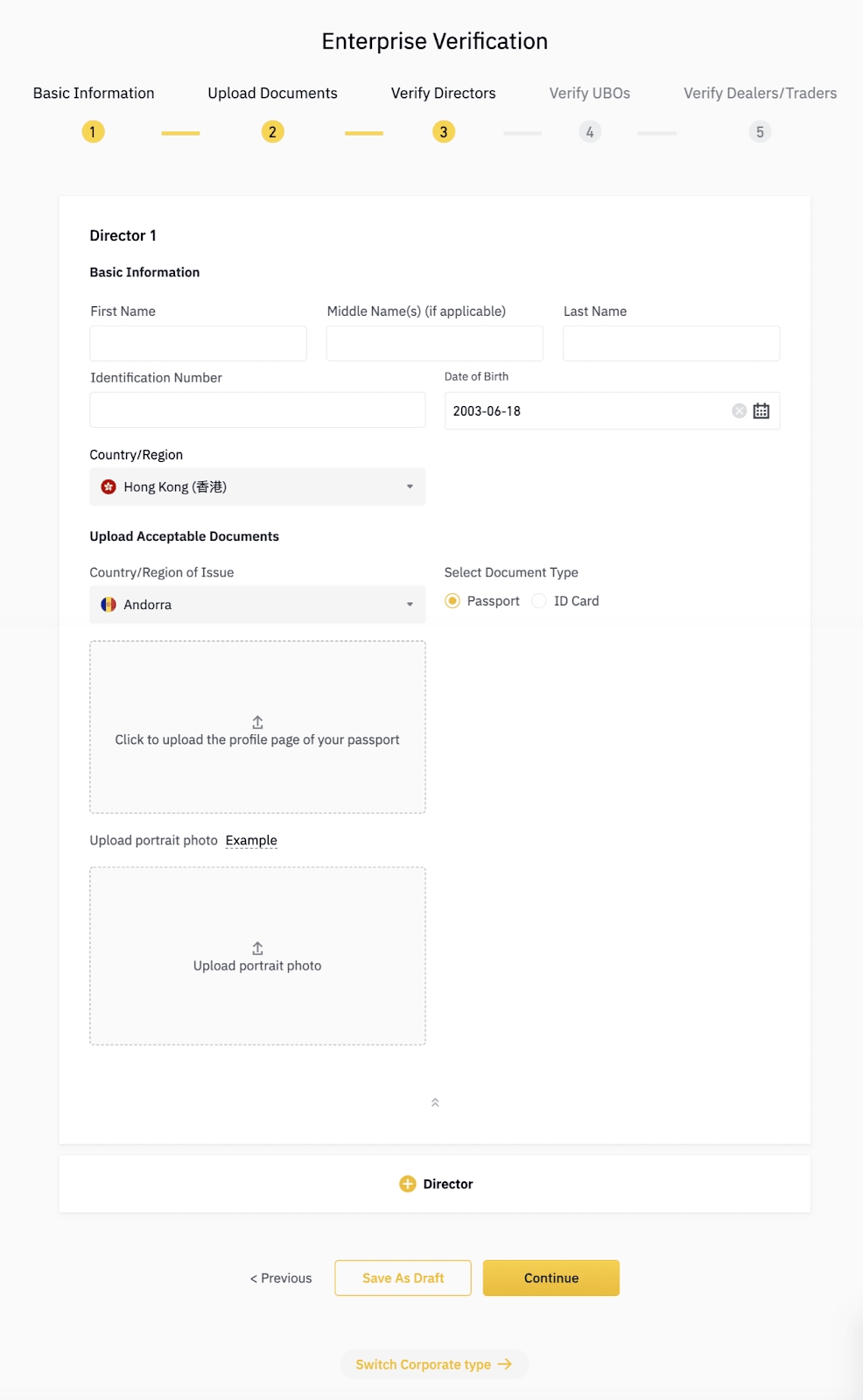This screenshot has height=1400, width=863.
Task: Open the portrait photo Example link
Action: [251, 841]
